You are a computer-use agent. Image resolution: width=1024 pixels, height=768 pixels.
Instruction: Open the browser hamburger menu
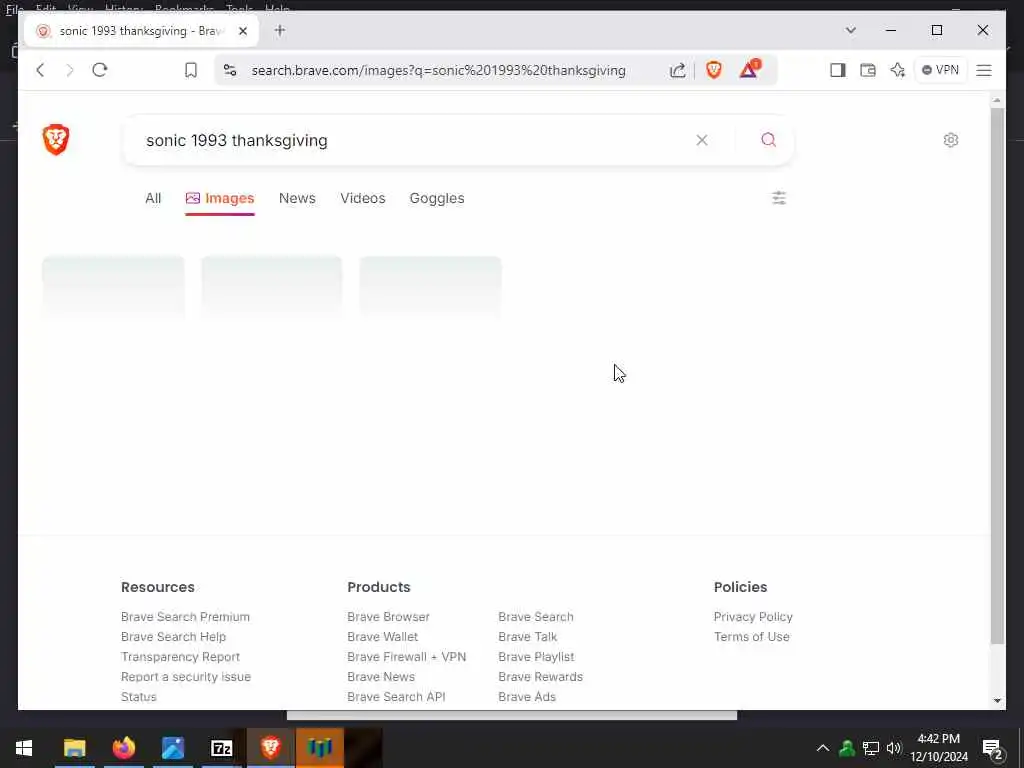tap(984, 70)
